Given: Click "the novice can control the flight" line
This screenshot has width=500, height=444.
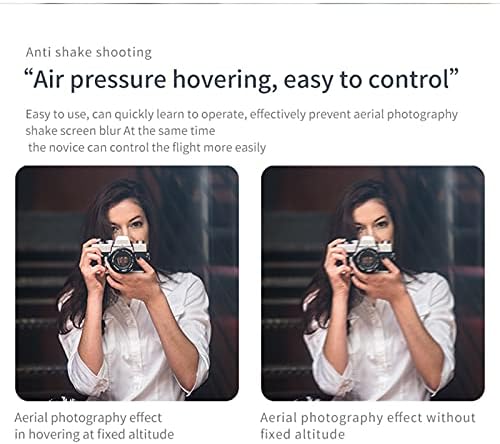Looking at the screenshot, I should tap(147, 147).
